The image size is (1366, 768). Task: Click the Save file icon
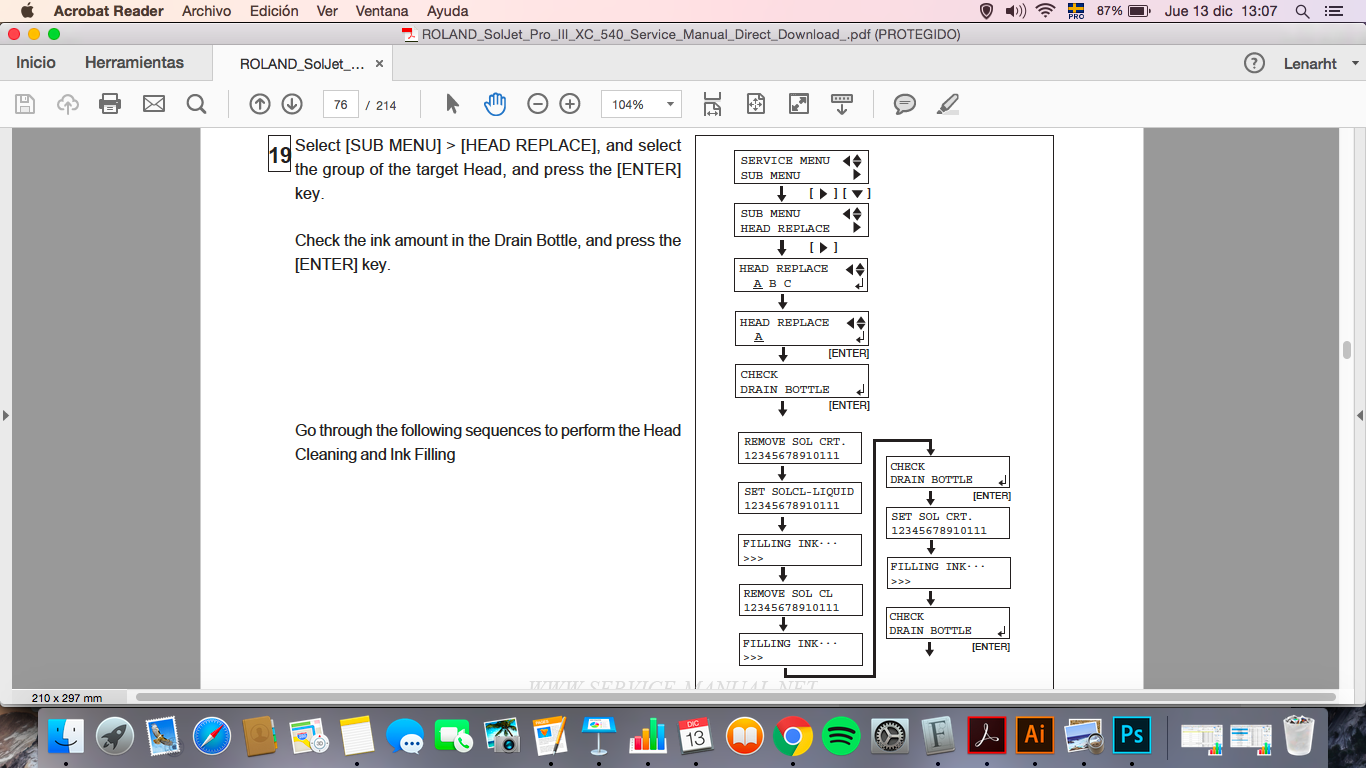coord(25,104)
